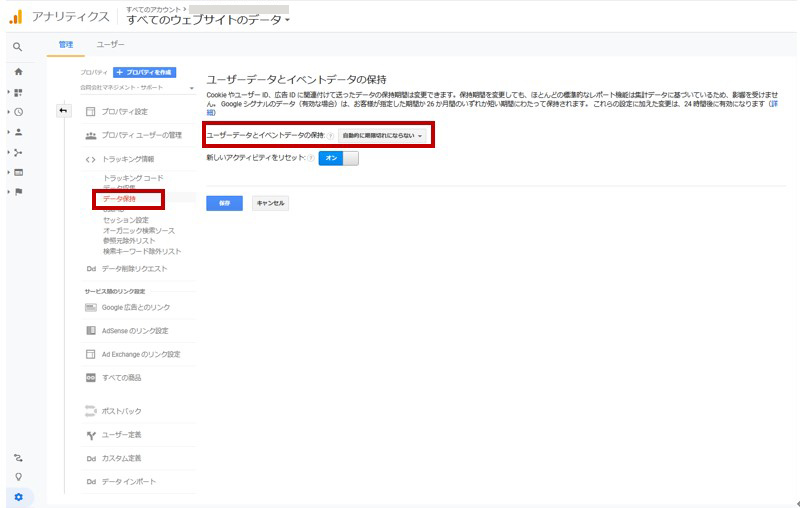Open Realtime reports clock icon
Screen dimensions: 800x508
click(x=18, y=112)
